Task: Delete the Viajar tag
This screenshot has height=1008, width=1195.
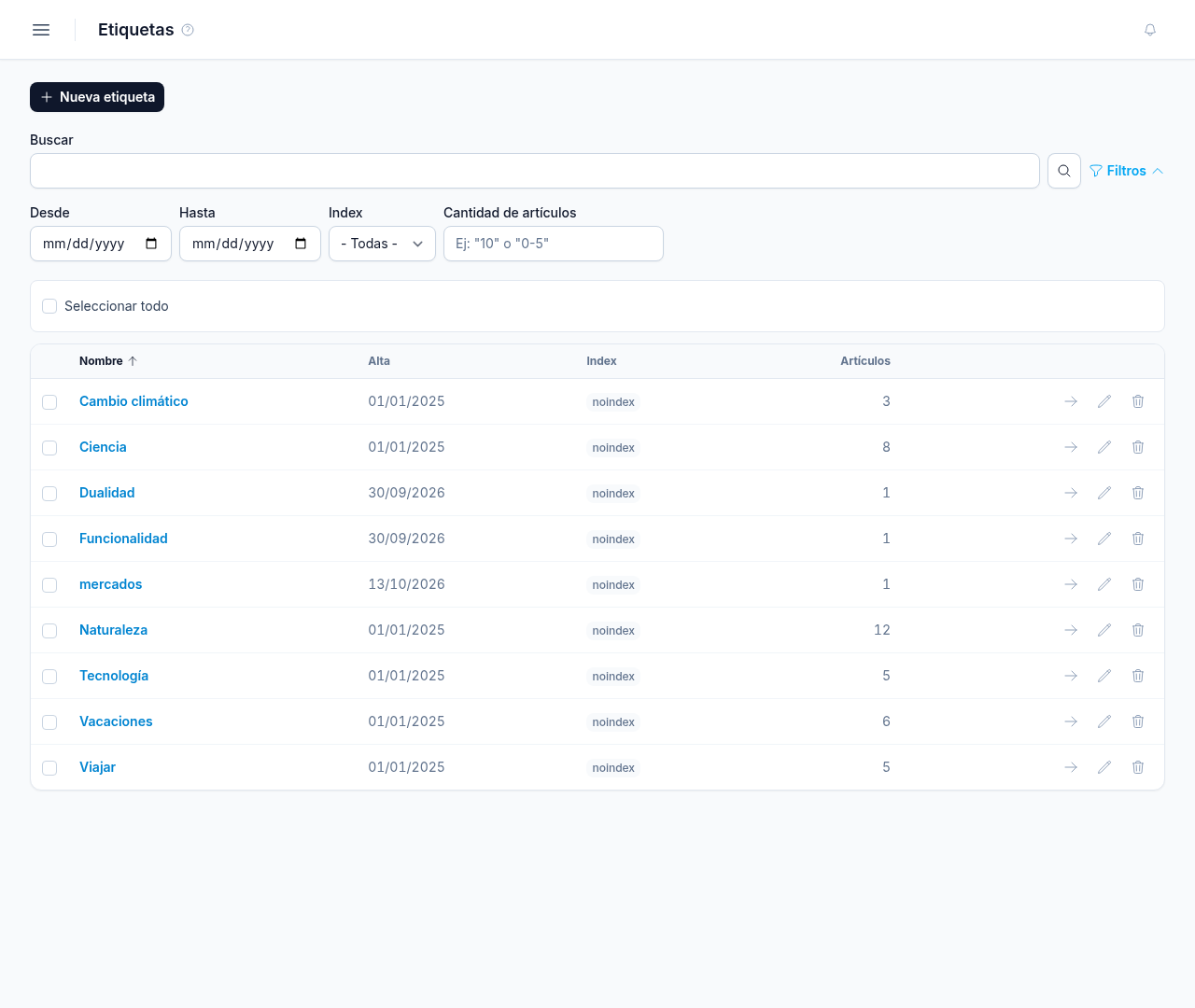Action: coord(1138,767)
